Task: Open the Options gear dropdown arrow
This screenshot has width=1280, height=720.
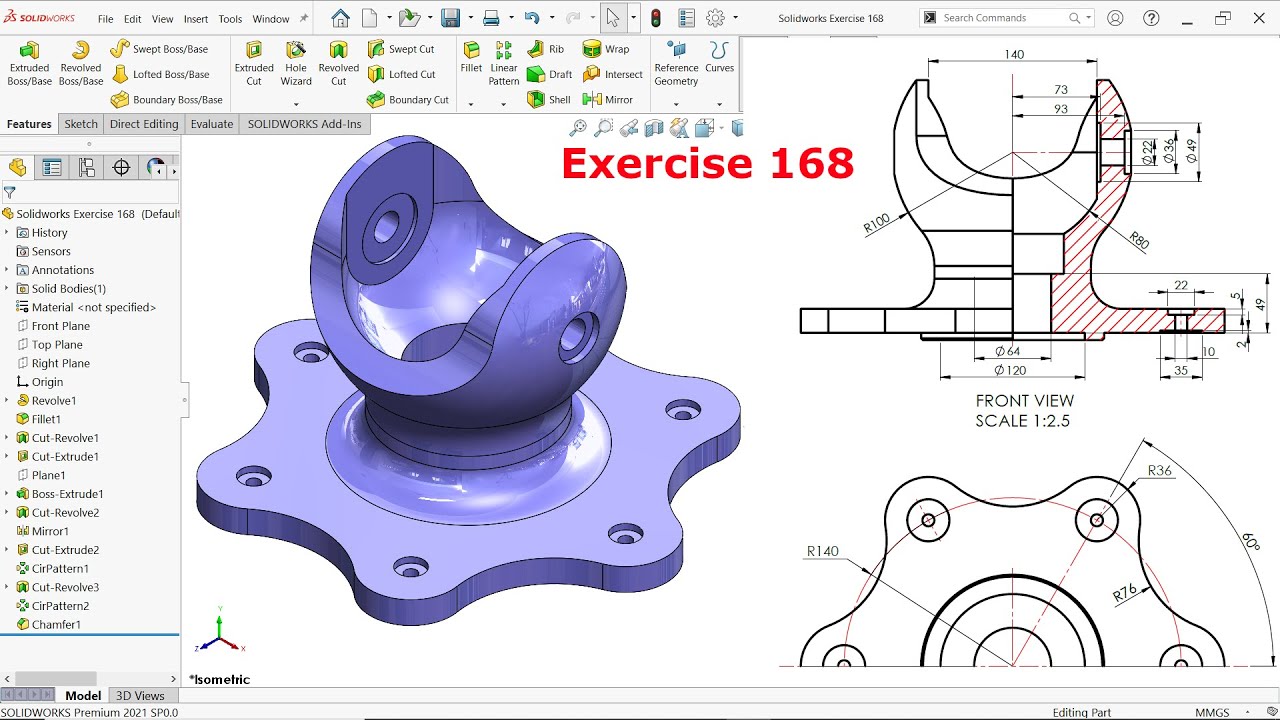Action: 736,18
